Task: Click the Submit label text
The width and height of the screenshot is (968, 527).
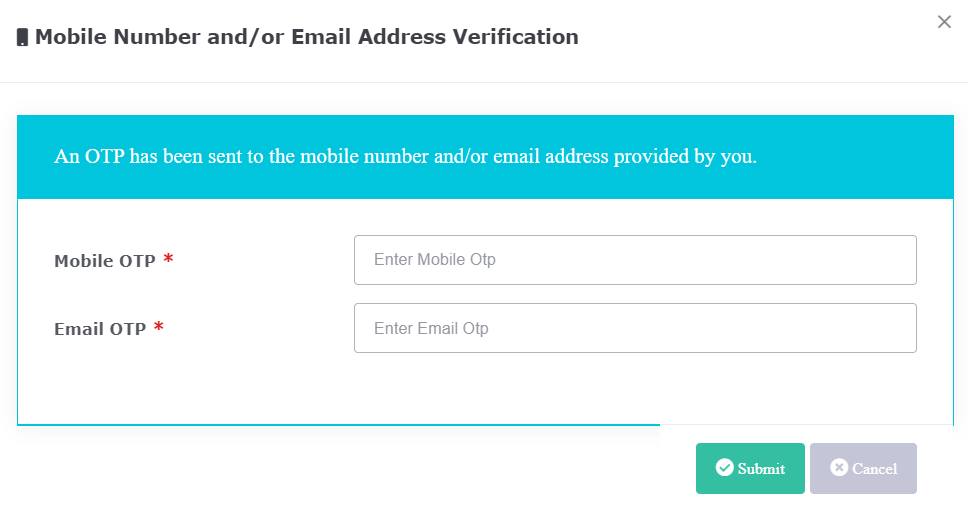Action: [761, 469]
